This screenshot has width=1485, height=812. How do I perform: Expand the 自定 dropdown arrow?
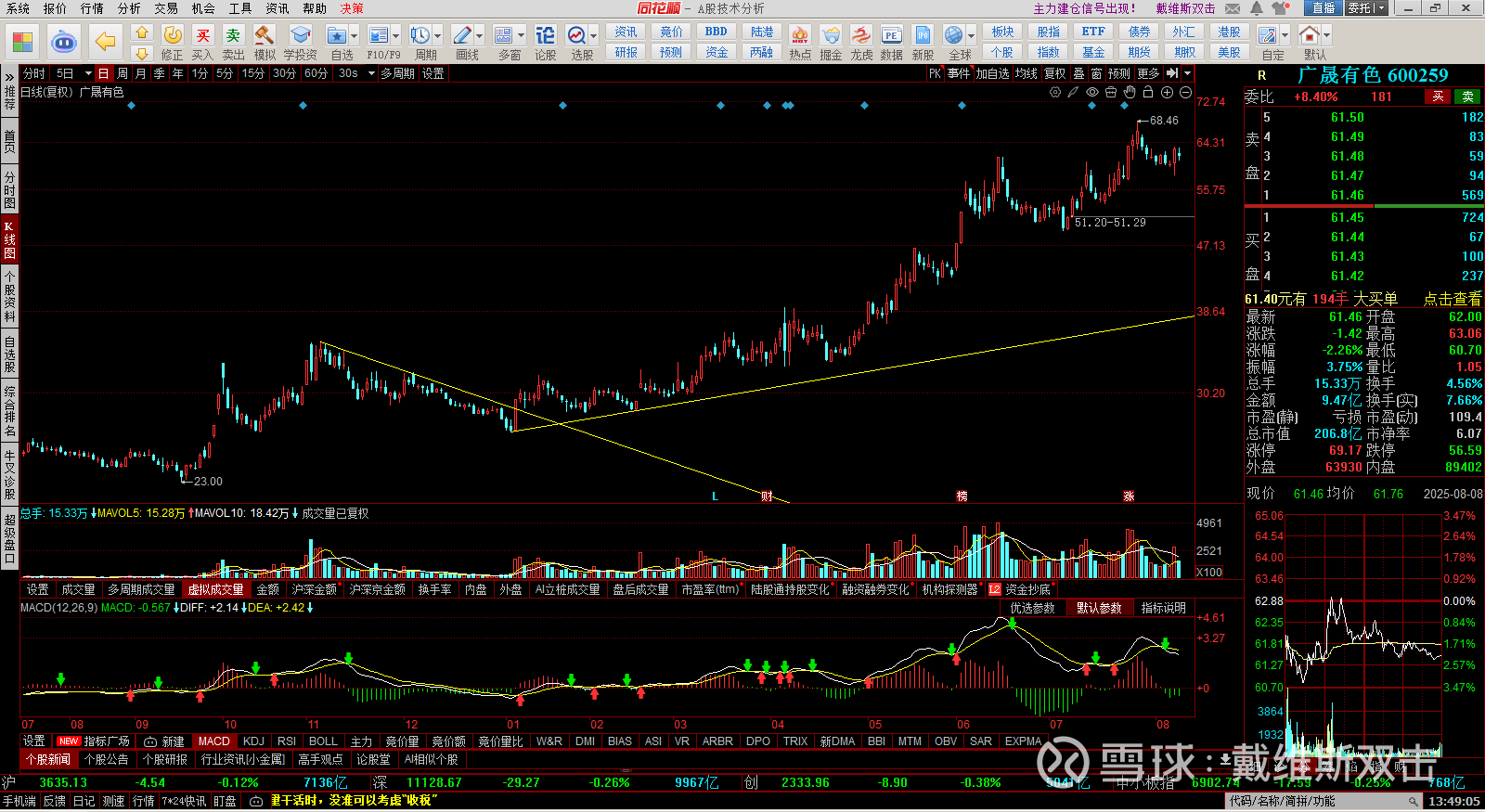1285,36
